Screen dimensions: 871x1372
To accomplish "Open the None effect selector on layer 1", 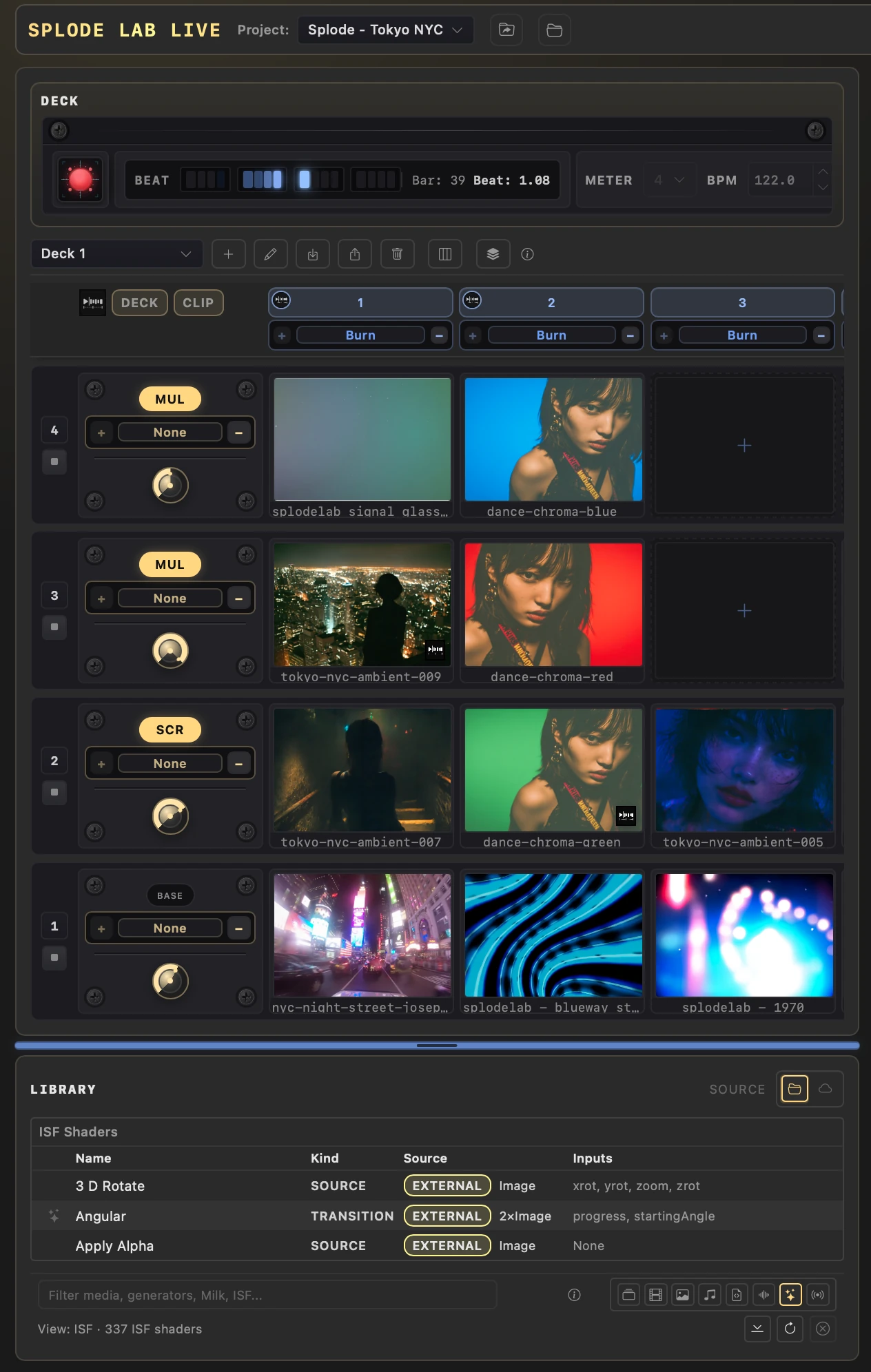I will [x=170, y=928].
